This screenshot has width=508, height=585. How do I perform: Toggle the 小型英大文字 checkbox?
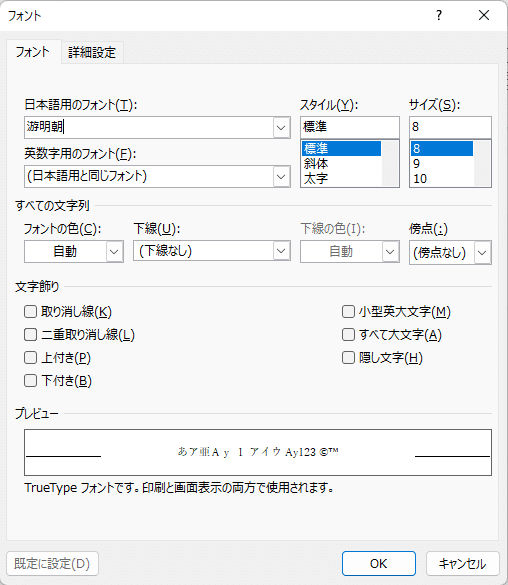click(x=348, y=312)
